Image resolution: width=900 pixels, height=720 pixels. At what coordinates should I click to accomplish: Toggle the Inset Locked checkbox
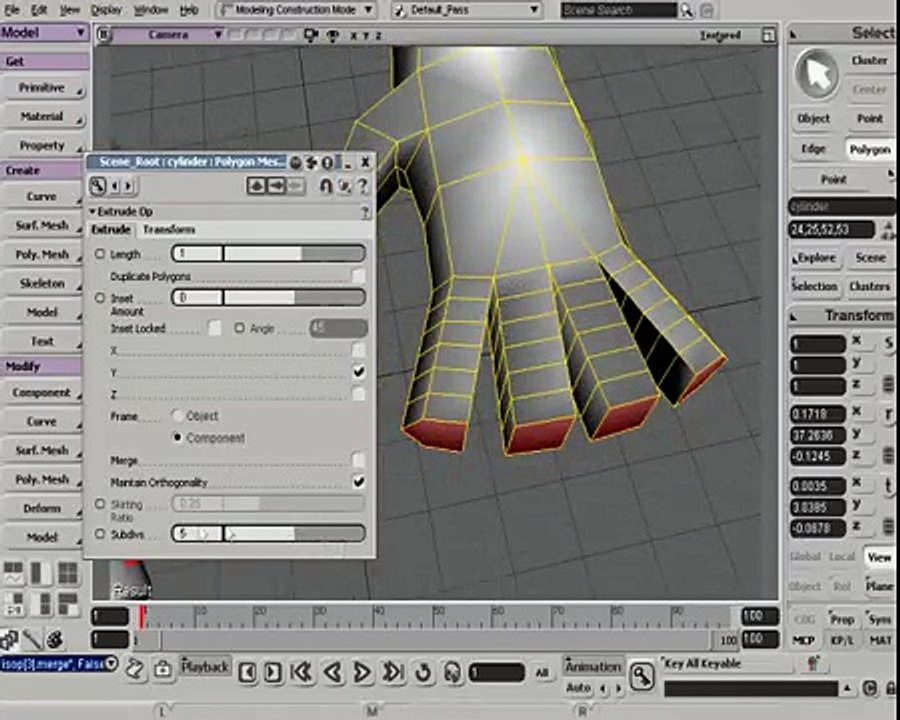(x=214, y=328)
